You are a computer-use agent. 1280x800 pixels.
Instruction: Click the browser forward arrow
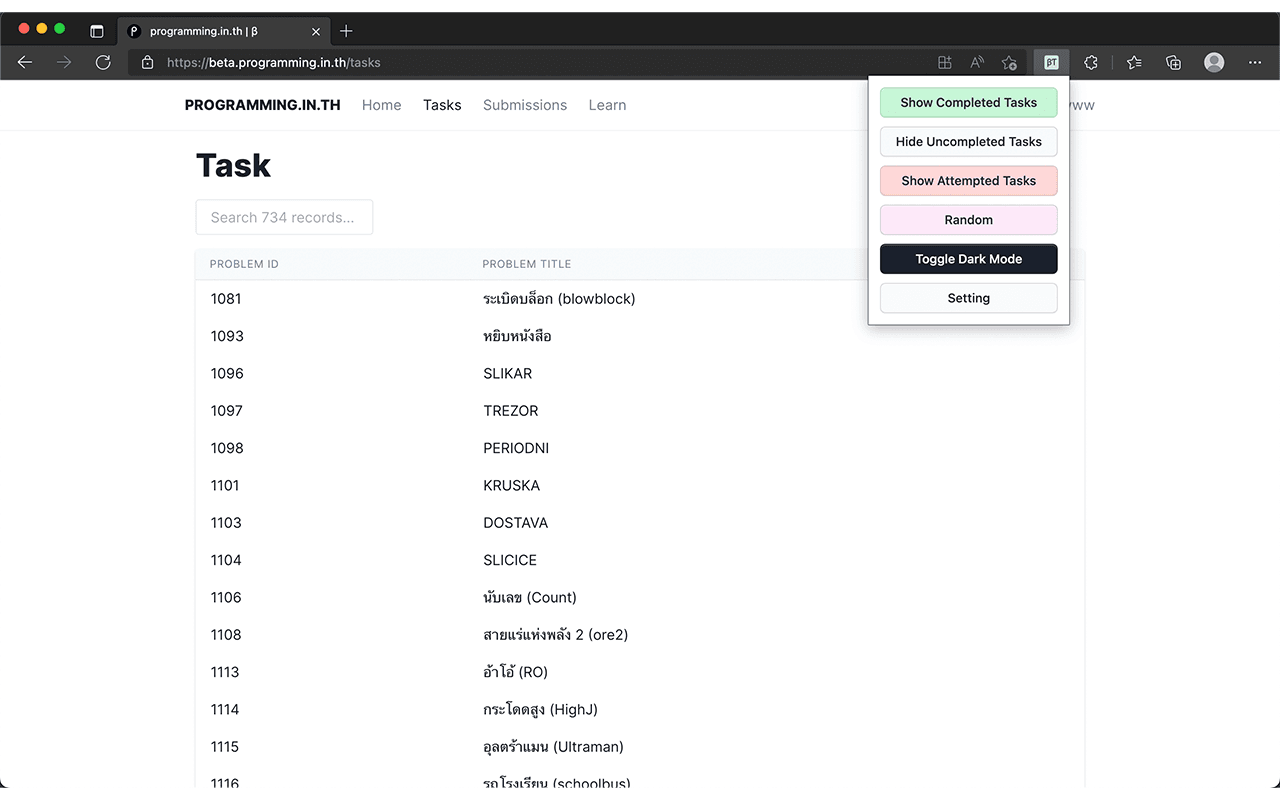coord(64,62)
